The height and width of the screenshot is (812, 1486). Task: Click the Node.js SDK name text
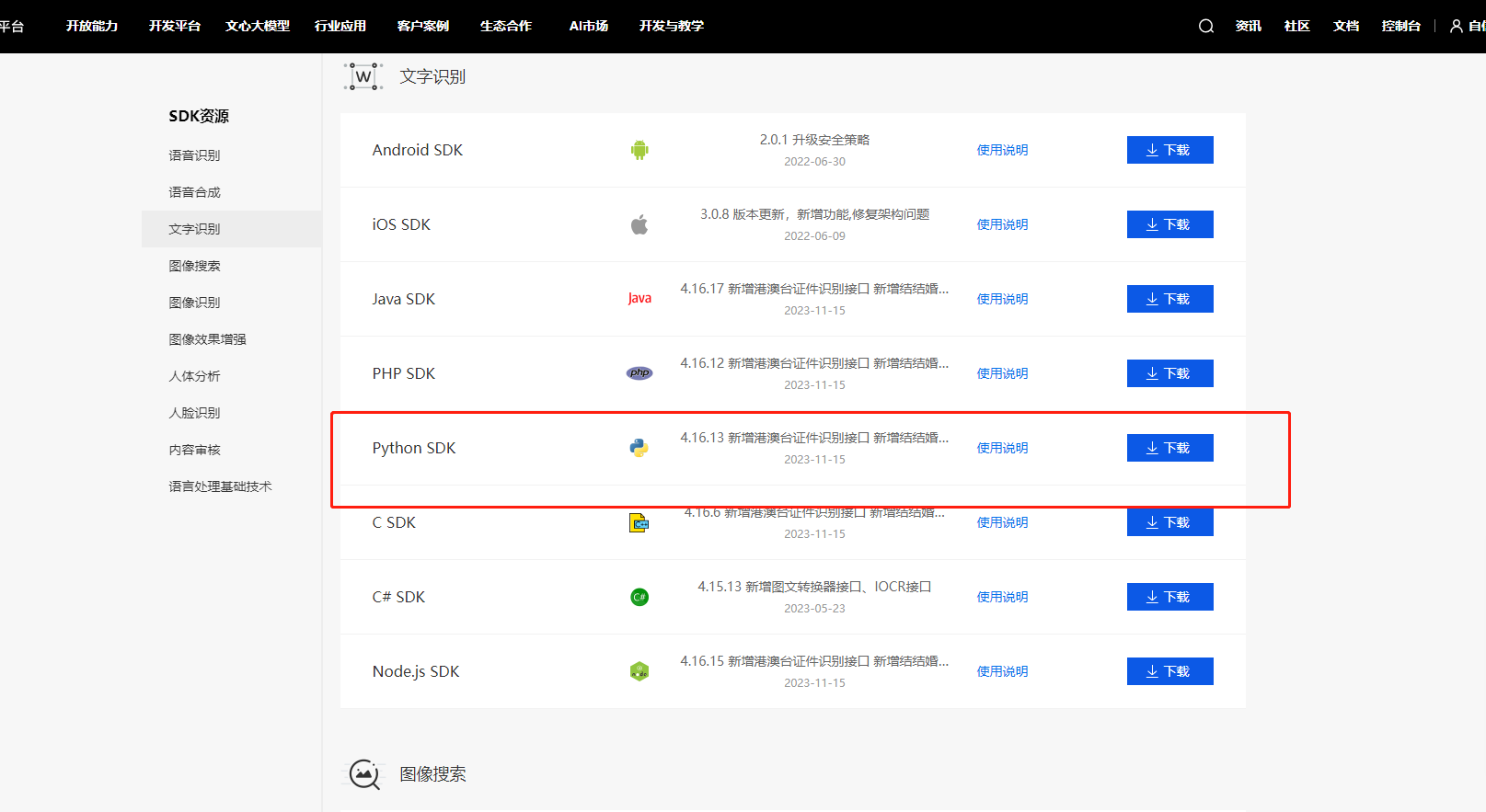(416, 671)
